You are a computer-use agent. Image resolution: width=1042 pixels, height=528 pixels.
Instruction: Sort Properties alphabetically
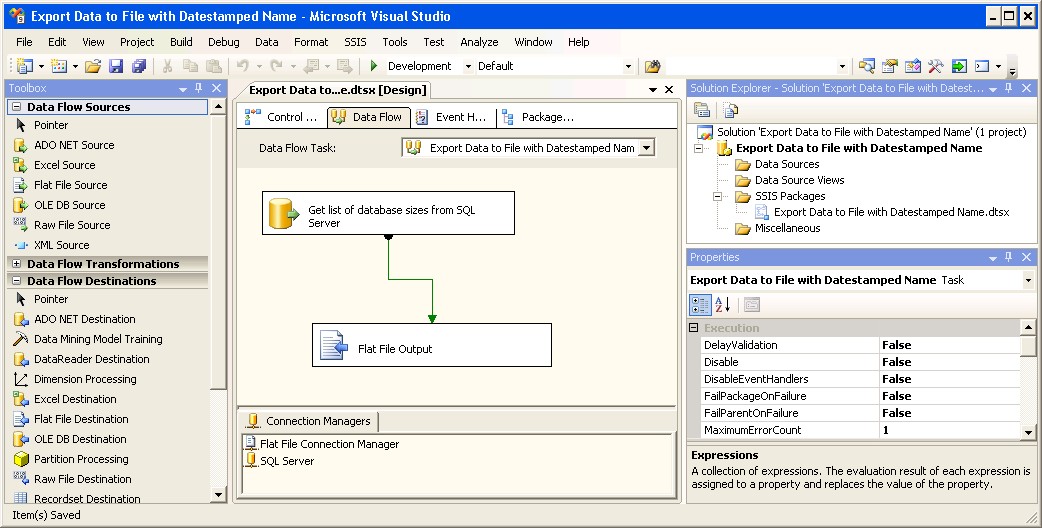(x=723, y=305)
